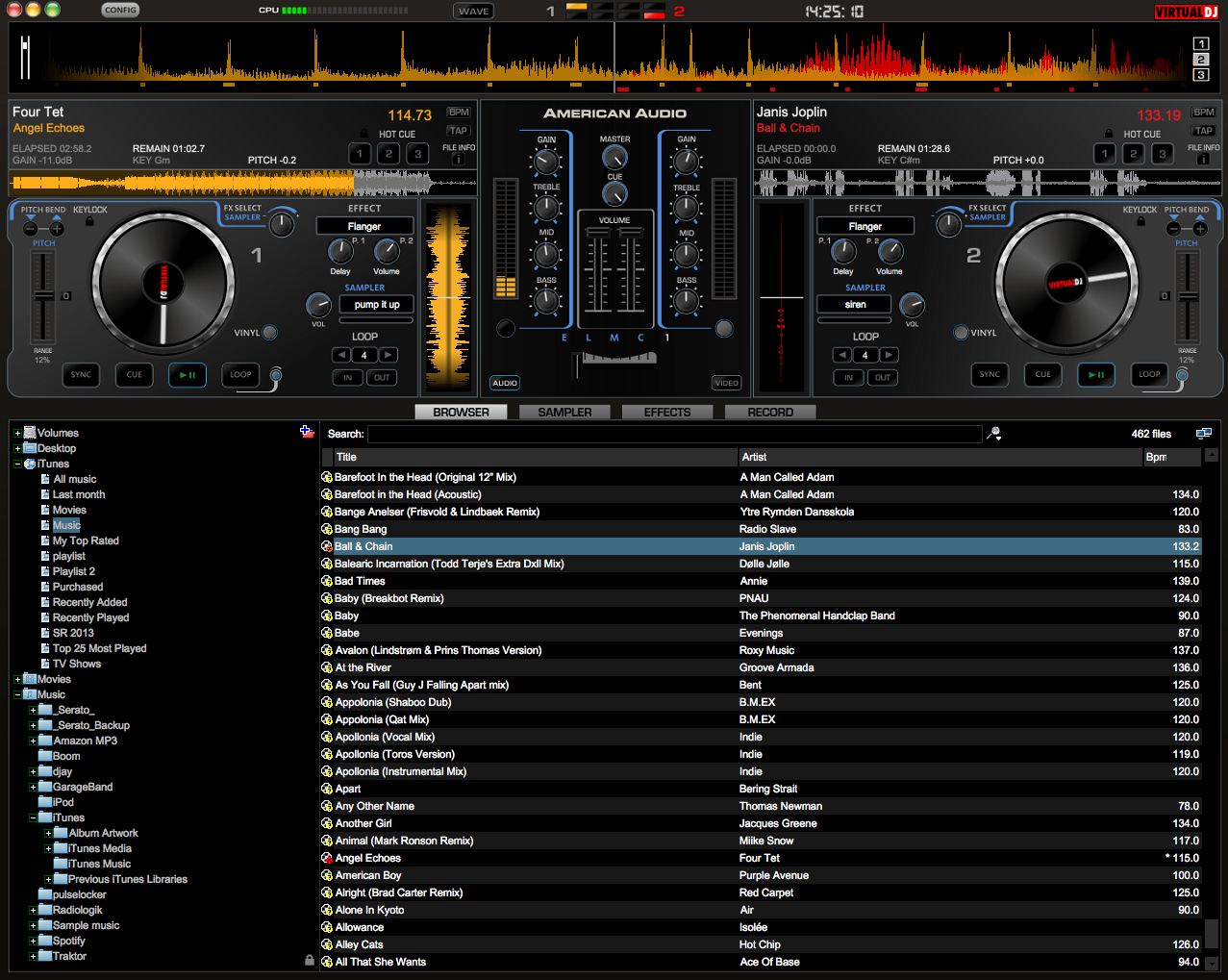
Task: Toggle the BPM button on deck 1
Action: pos(459,113)
